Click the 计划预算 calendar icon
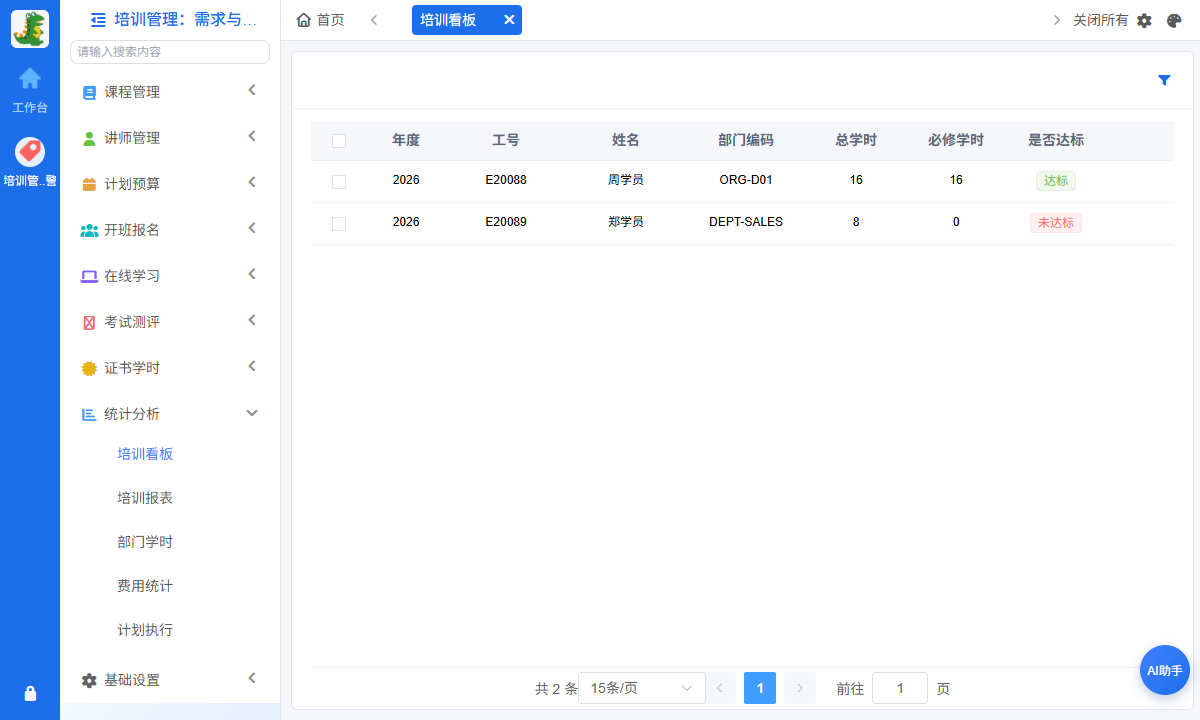The image size is (1200, 720). pyautogui.click(x=89, y=184)
